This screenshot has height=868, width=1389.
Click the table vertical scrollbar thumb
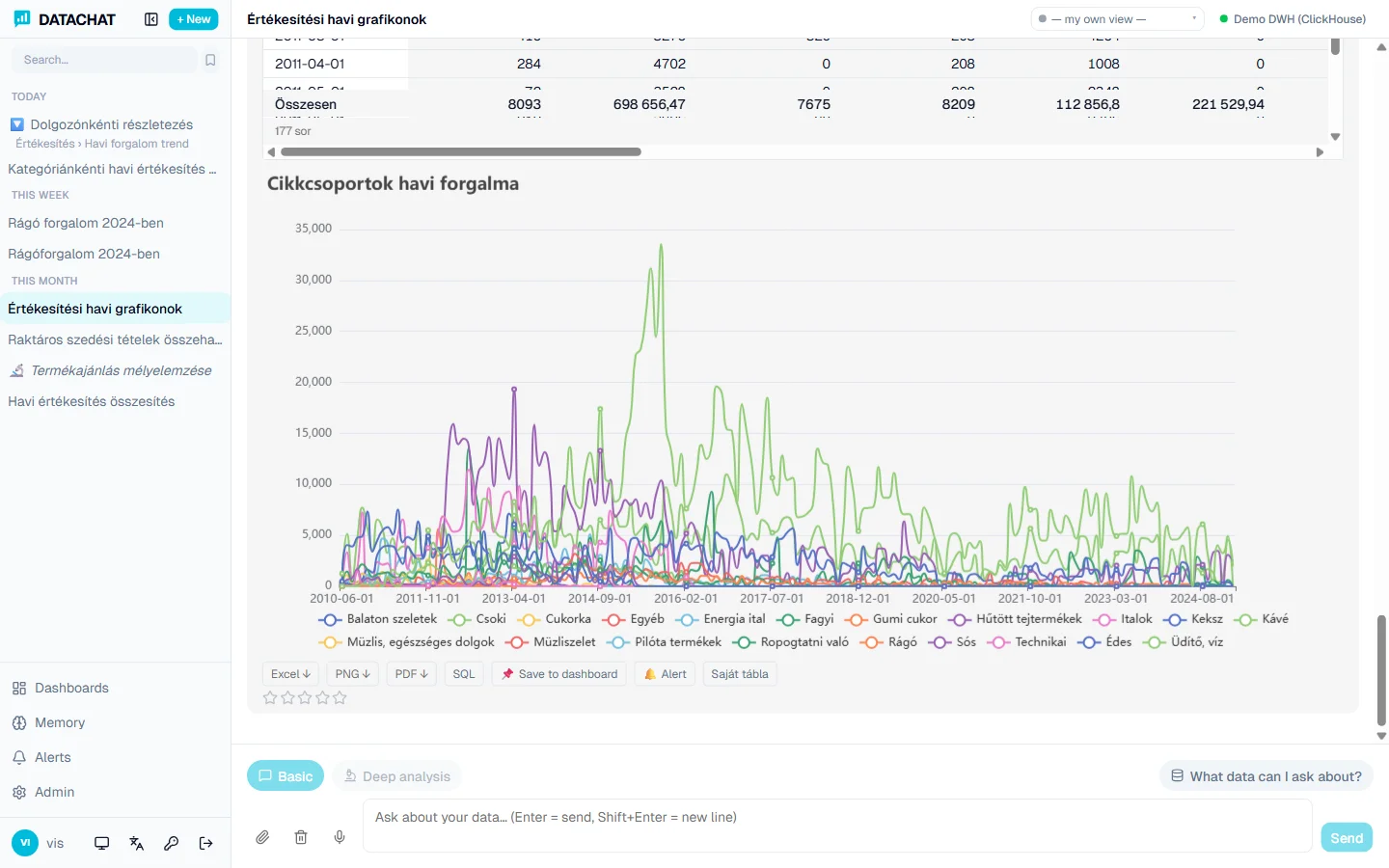[1335, 46]
